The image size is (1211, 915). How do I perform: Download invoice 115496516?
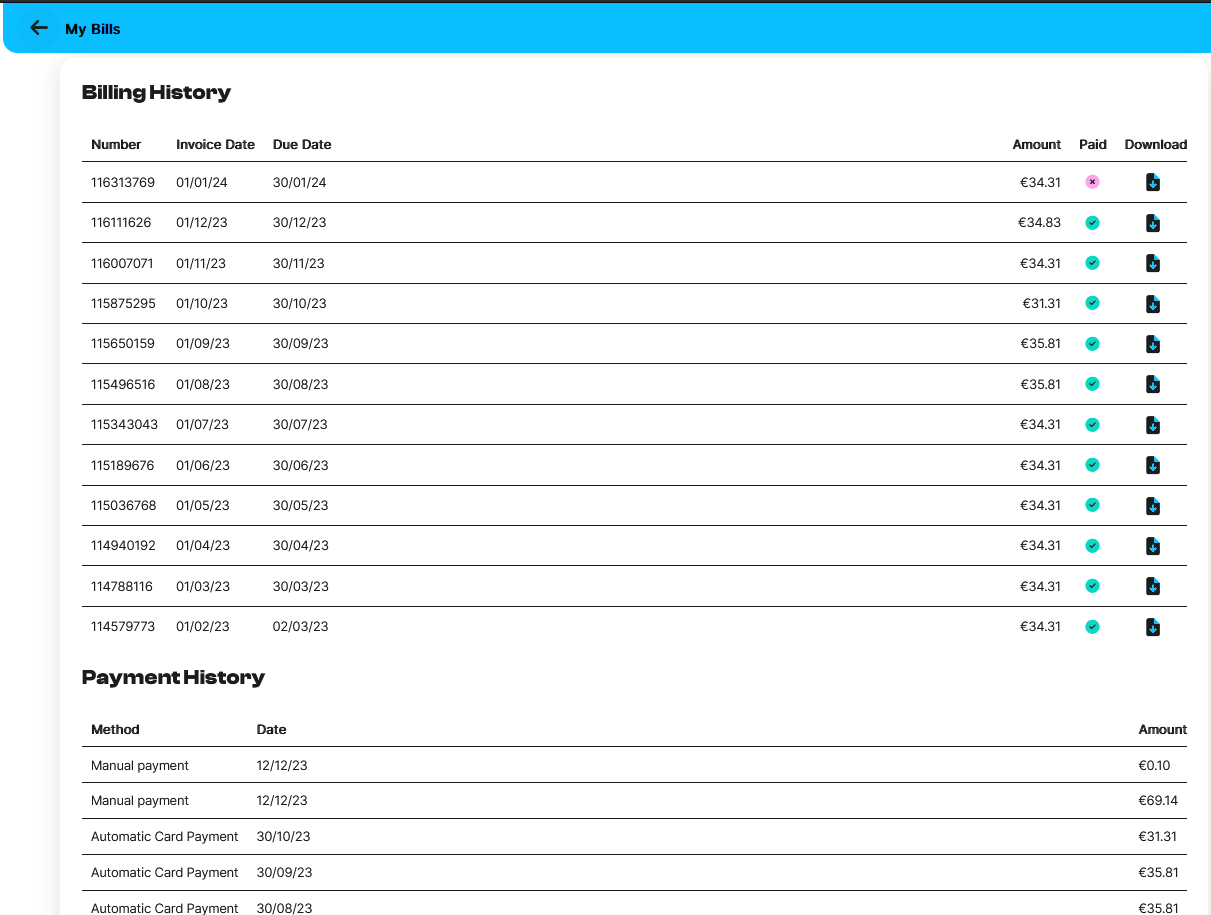click(x=1153, y=384)
